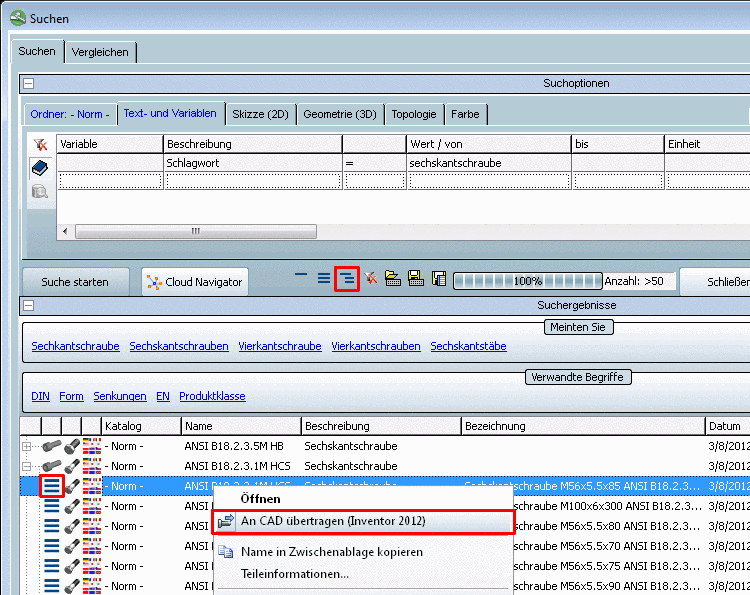Open the Cloud Navigator
Image resolution: width=750 pixels, height=595 pixels.
[194, 282]
